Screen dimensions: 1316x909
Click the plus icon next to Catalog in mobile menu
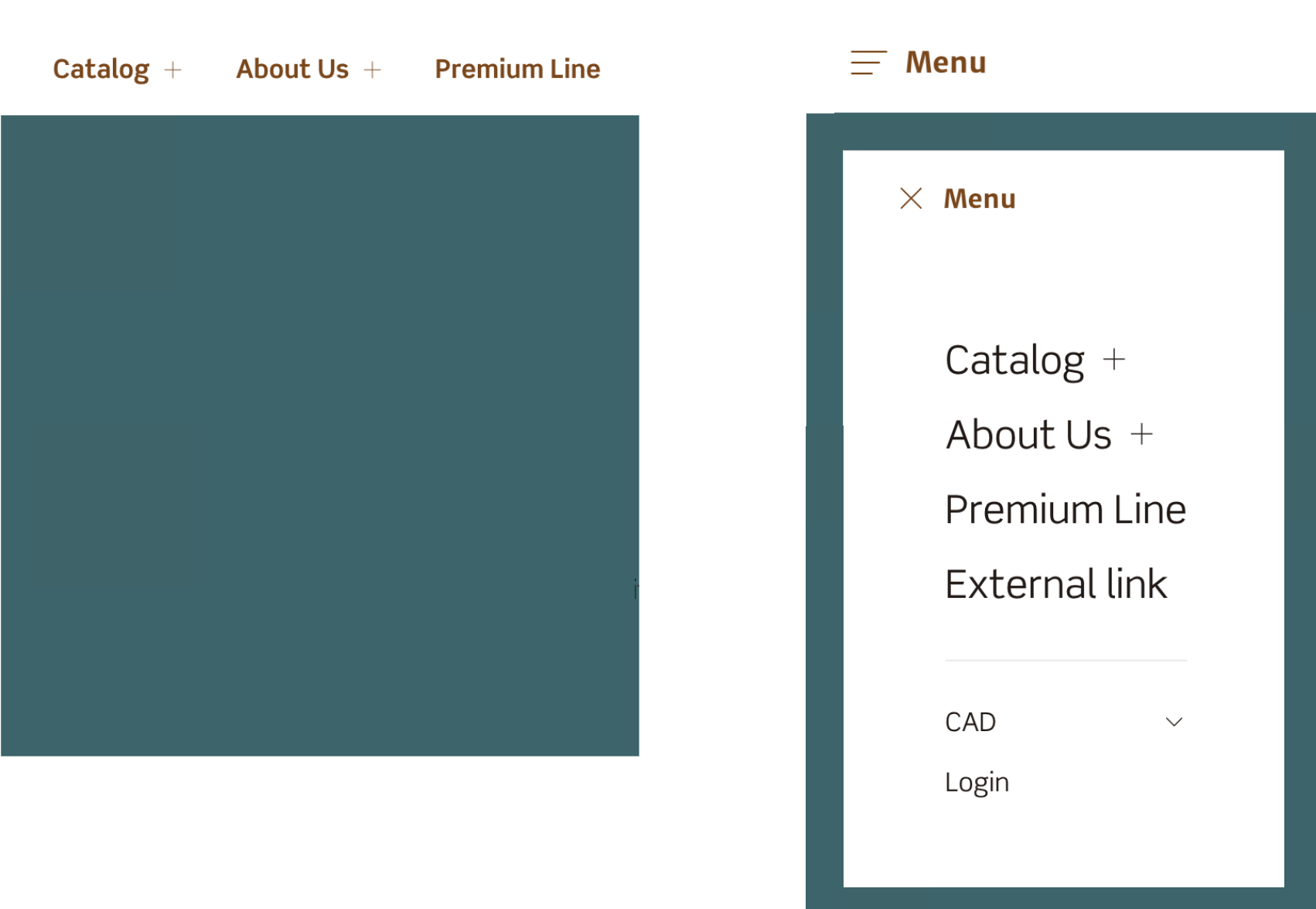pyautogui.click(x=1113, y=358)
